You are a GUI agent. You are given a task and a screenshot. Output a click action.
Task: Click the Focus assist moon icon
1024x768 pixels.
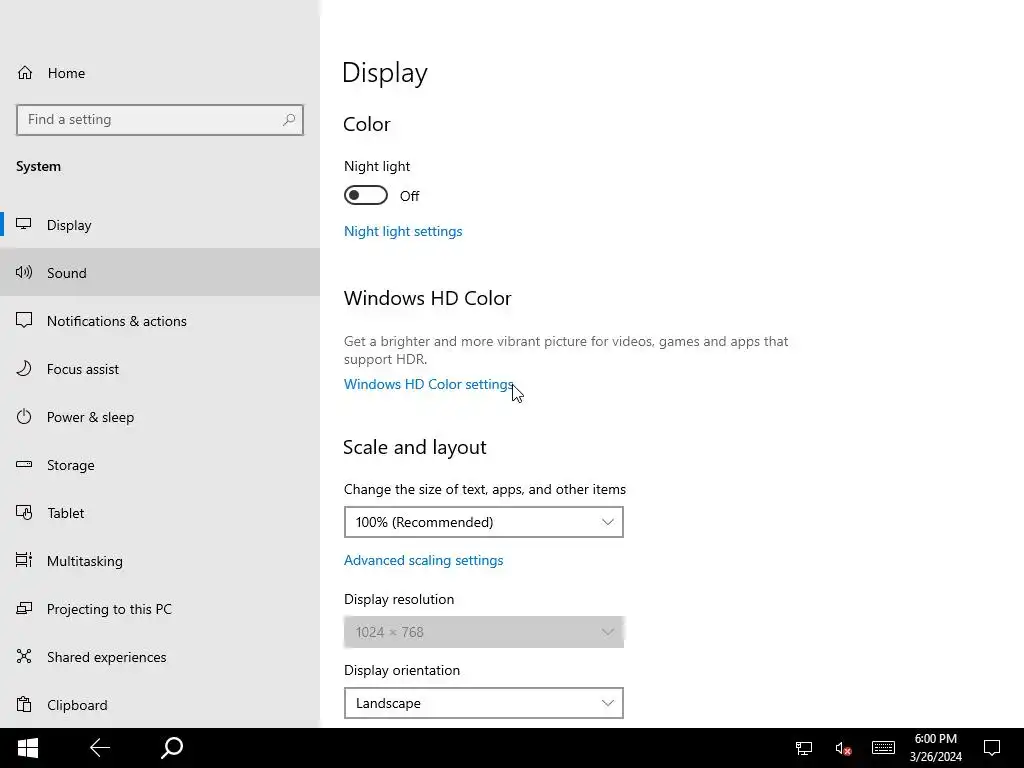[24, 368]
